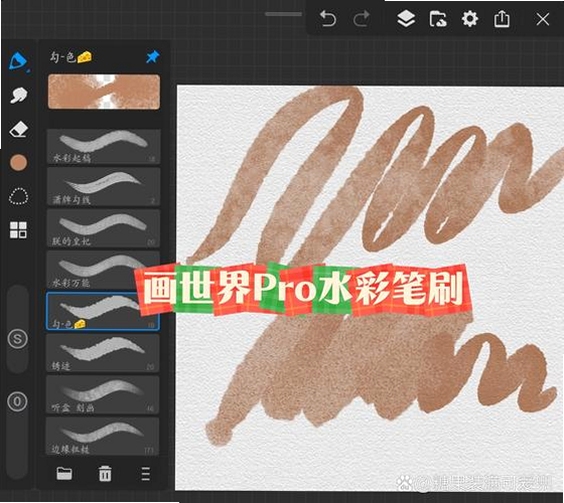
Task: Open the brush folder icon
Action: 64,473
